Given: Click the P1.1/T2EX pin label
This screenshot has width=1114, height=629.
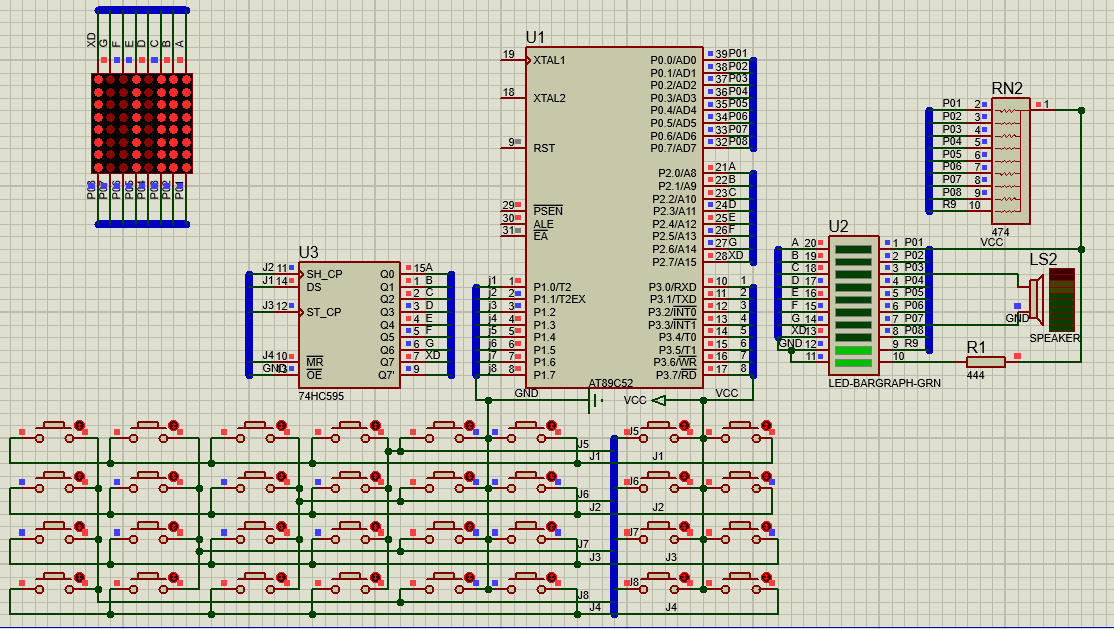Looking at the screenshot, I should pos(560,299).
